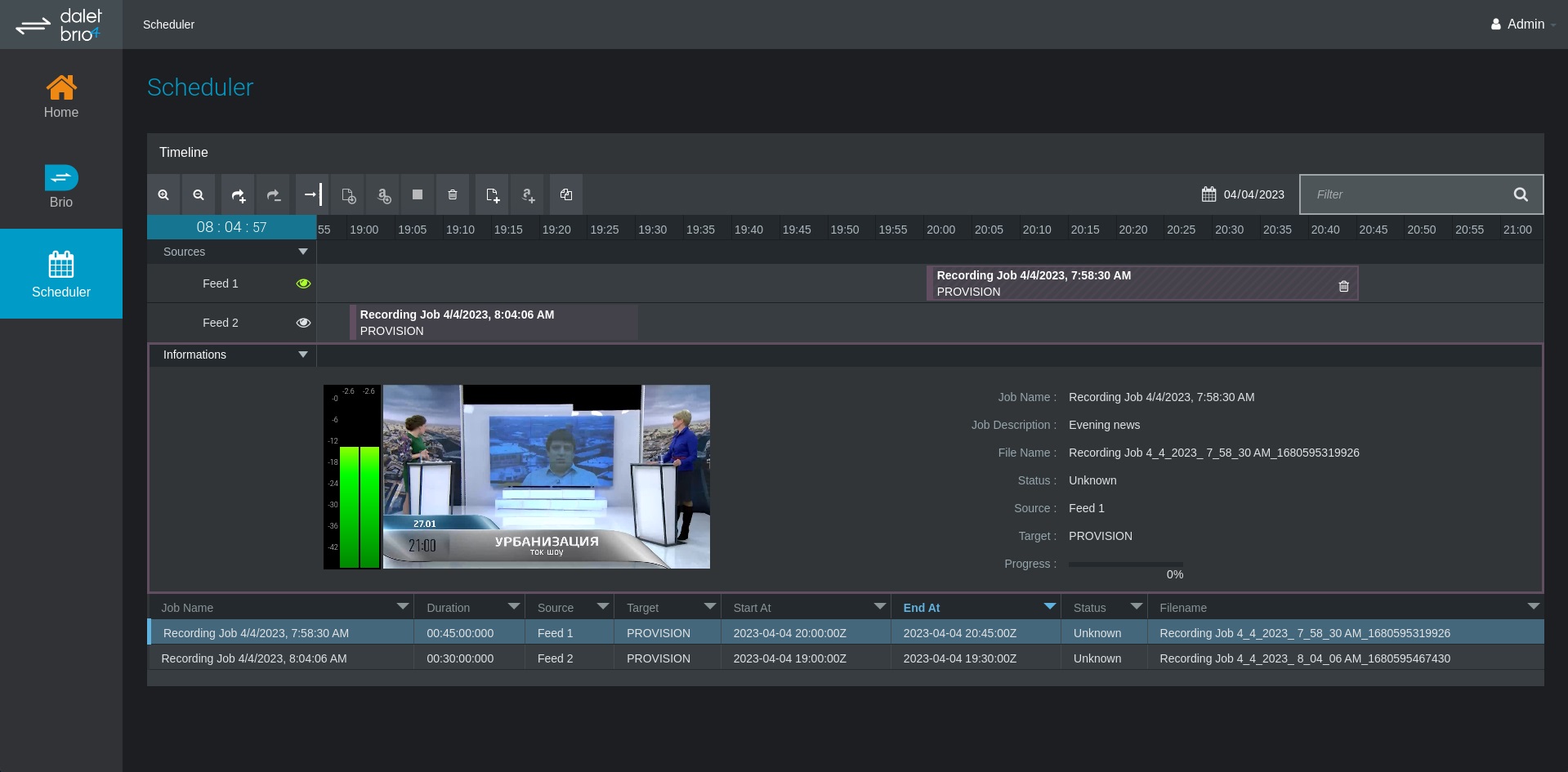Viewport: 1568px width, 772px height.
Task: Click the toolbar trash delete icon
Action: [x=453, y=195]
